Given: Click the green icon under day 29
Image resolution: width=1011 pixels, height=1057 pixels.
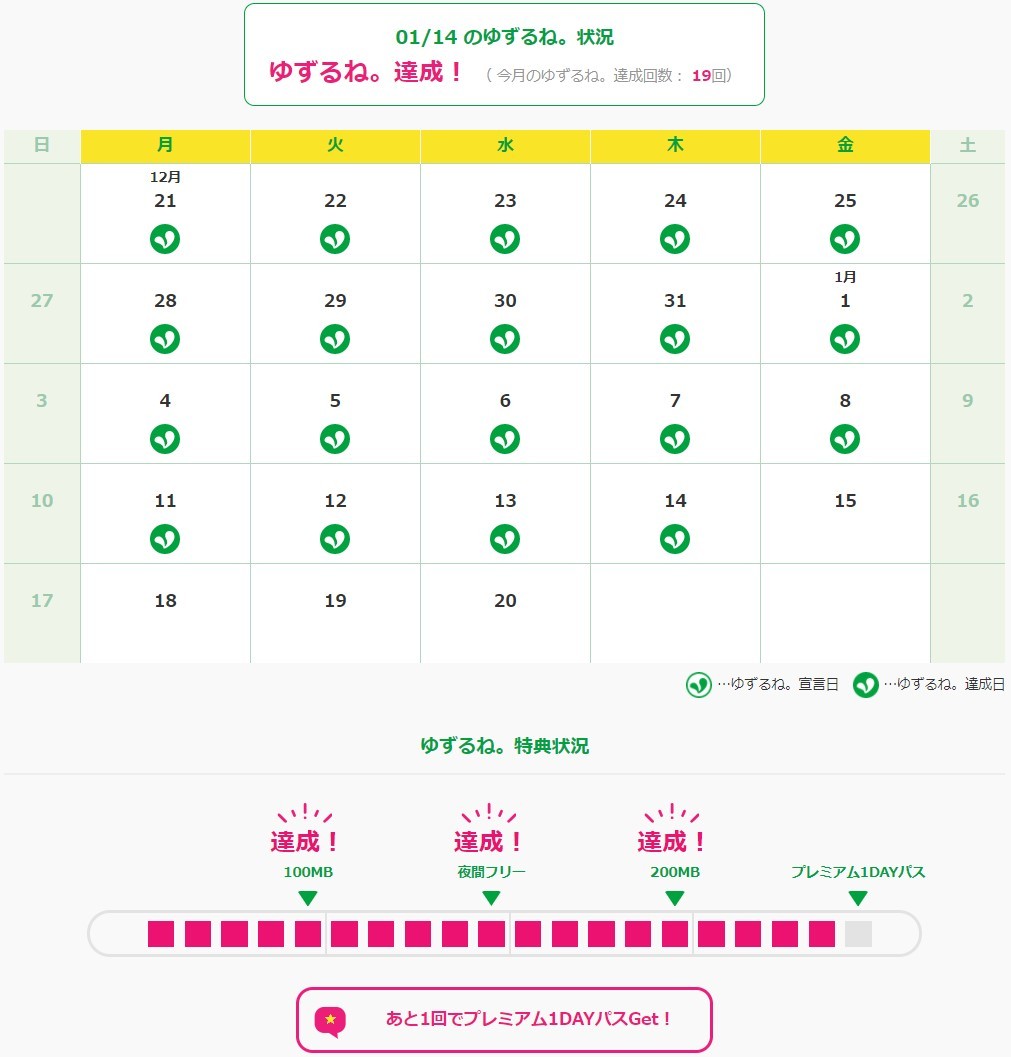Looking at the screenshot, I should (335, 339).
